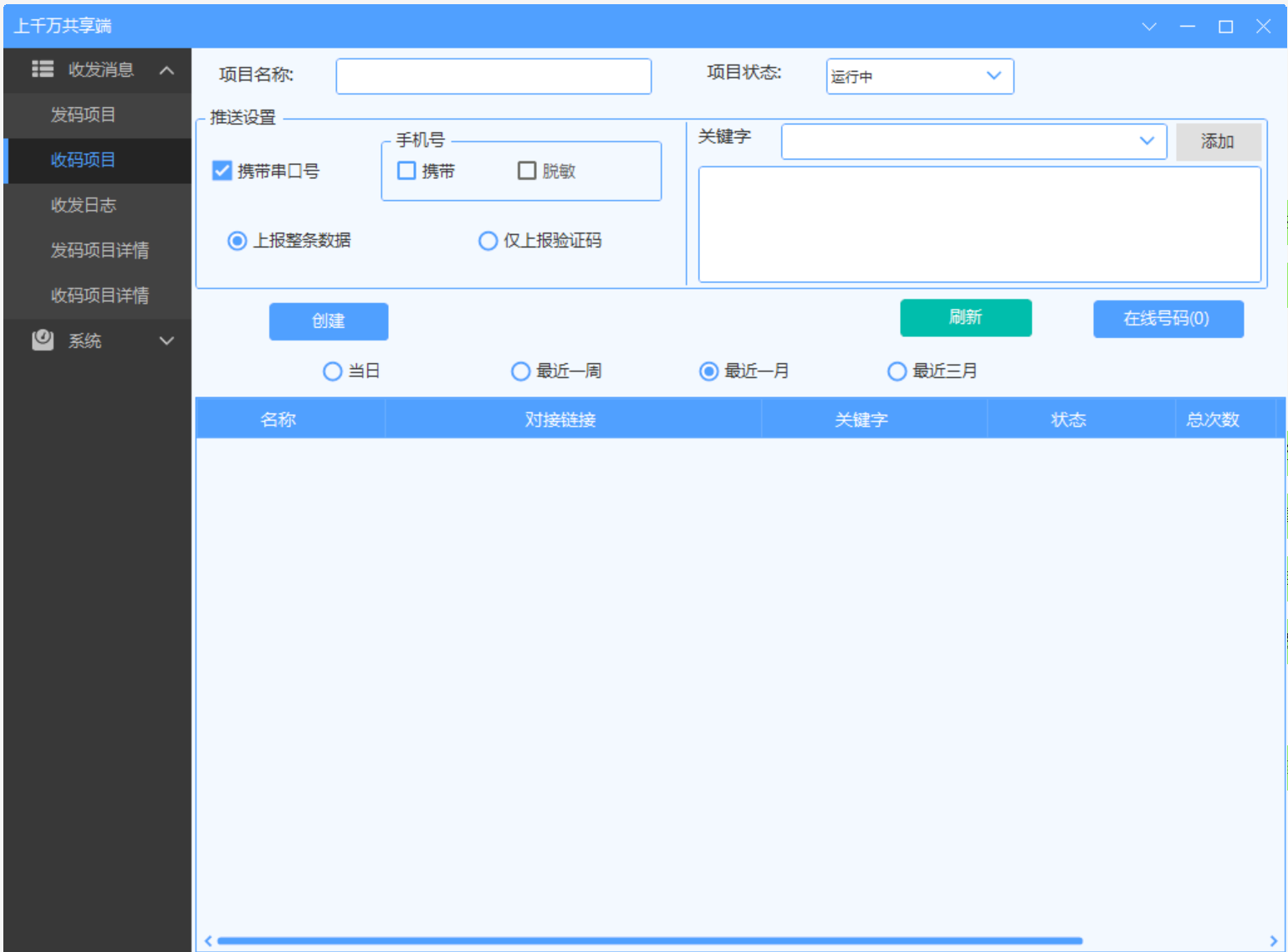Click the 在线号码(0) button
The width and height of the screenshot is (1288, 952).
(1168, 319)
